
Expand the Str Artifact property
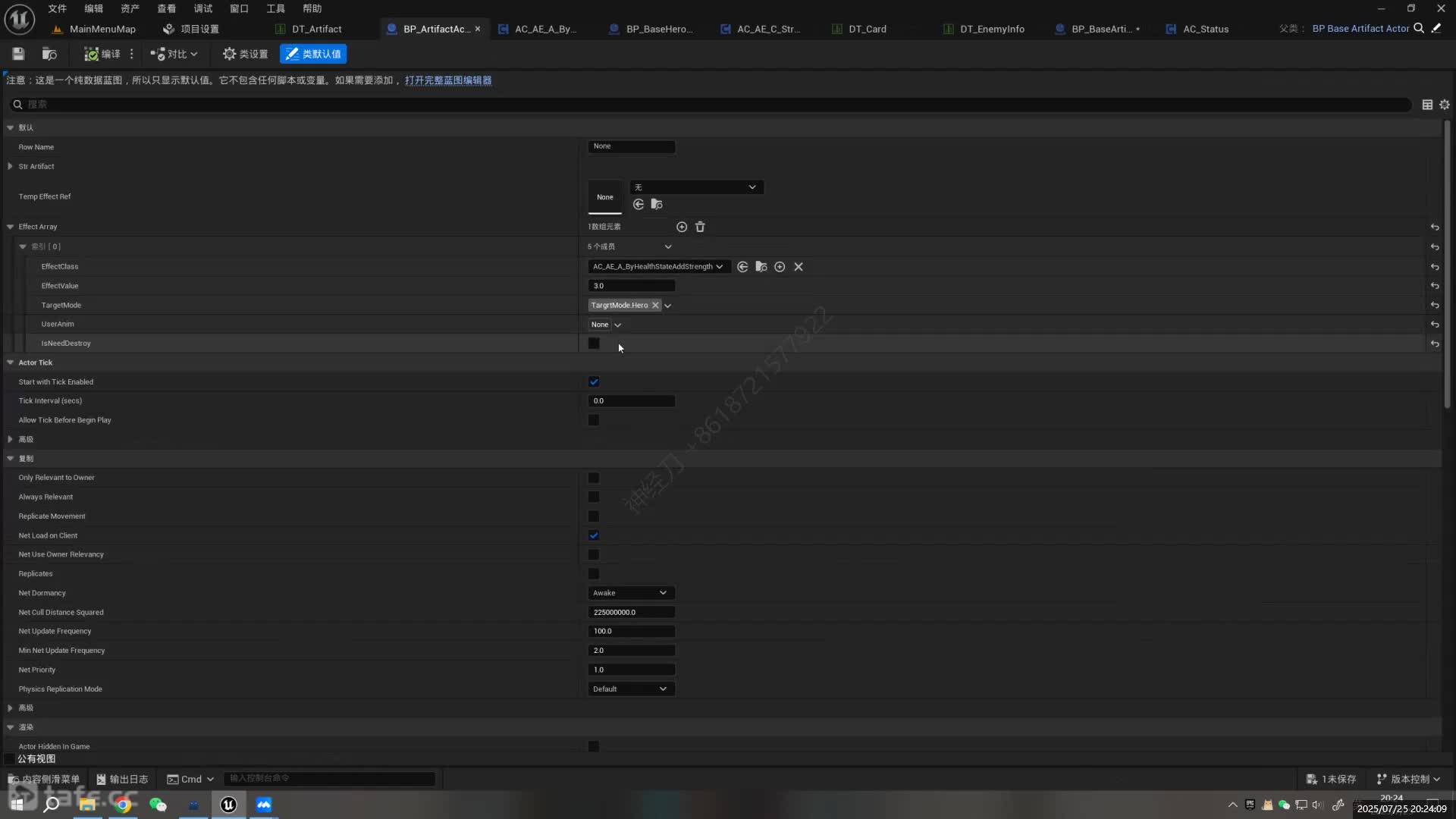coord(10,167)
